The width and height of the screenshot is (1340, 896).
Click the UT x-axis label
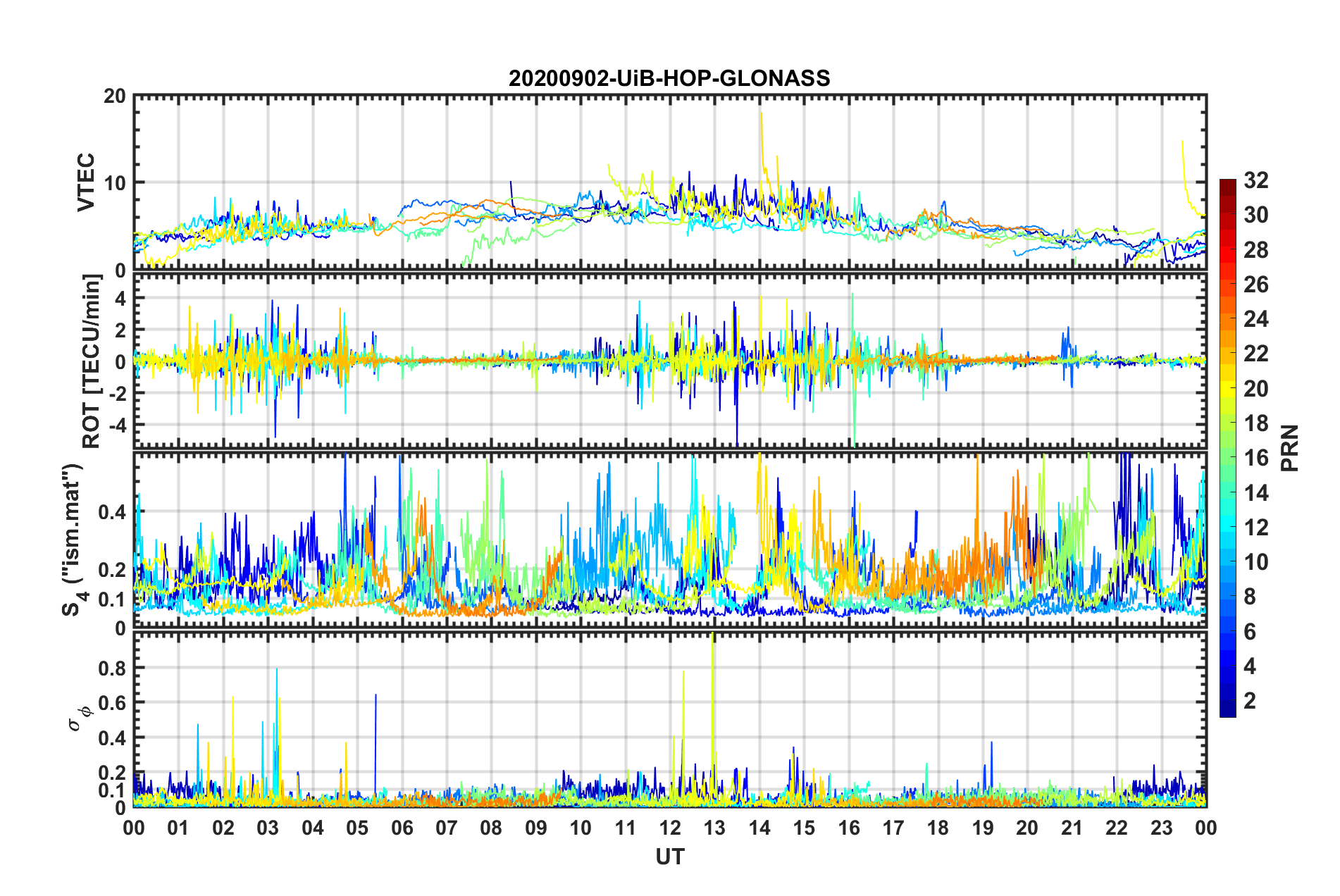[670, 857]
